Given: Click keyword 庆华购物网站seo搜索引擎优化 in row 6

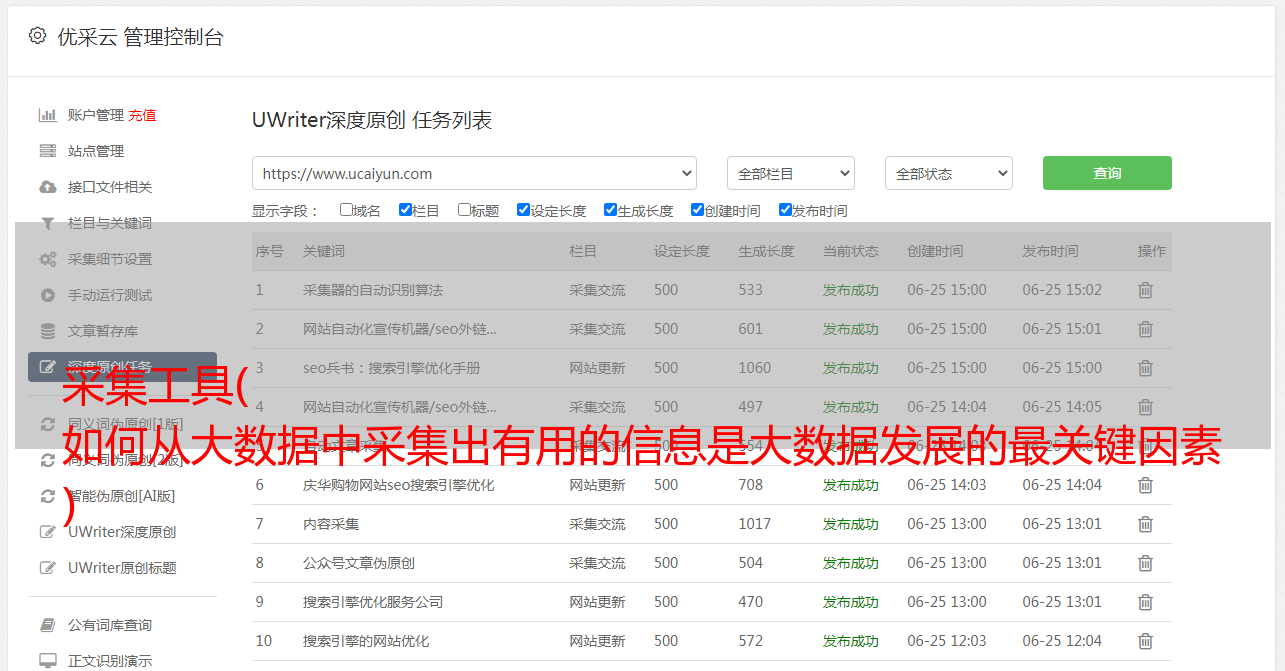Looking at the screenshot, I should point(398,485).
